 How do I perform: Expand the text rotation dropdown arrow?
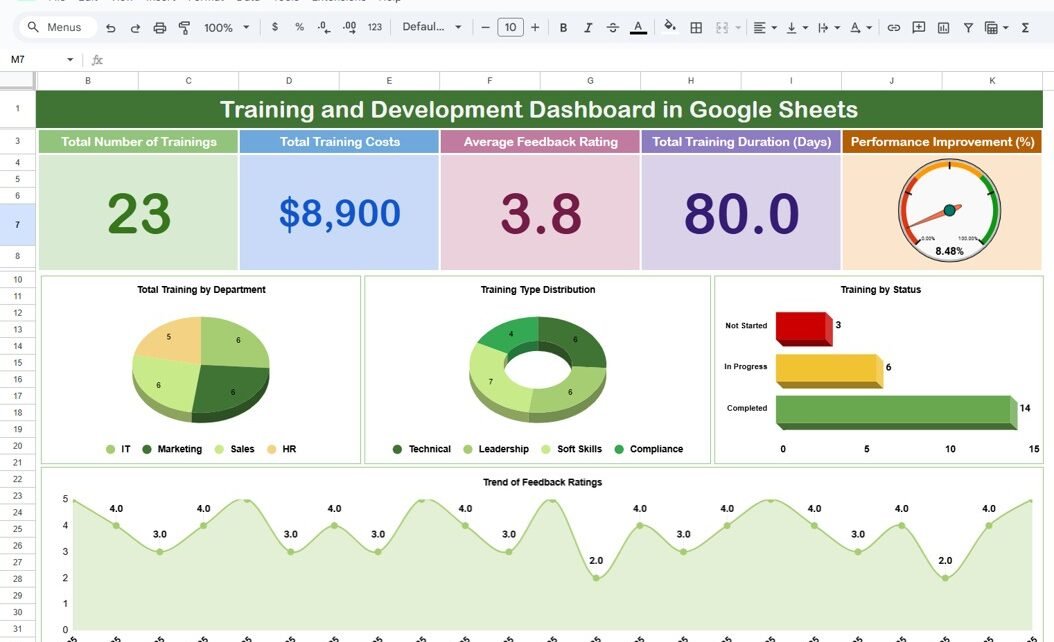869,28
